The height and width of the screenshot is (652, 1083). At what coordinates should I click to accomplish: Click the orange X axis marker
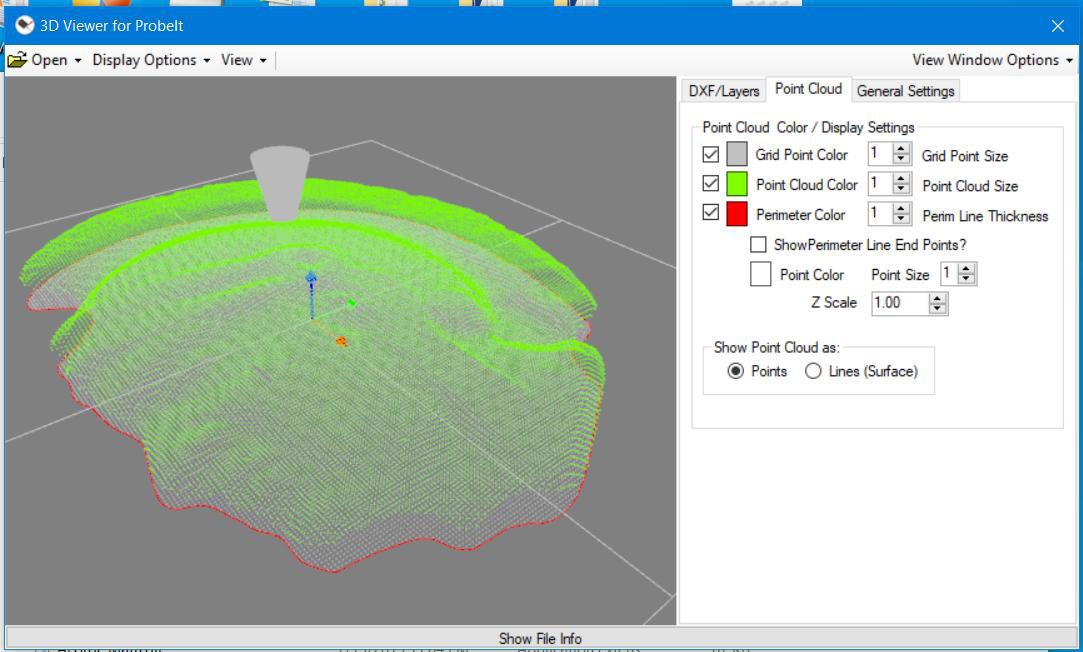341,341
